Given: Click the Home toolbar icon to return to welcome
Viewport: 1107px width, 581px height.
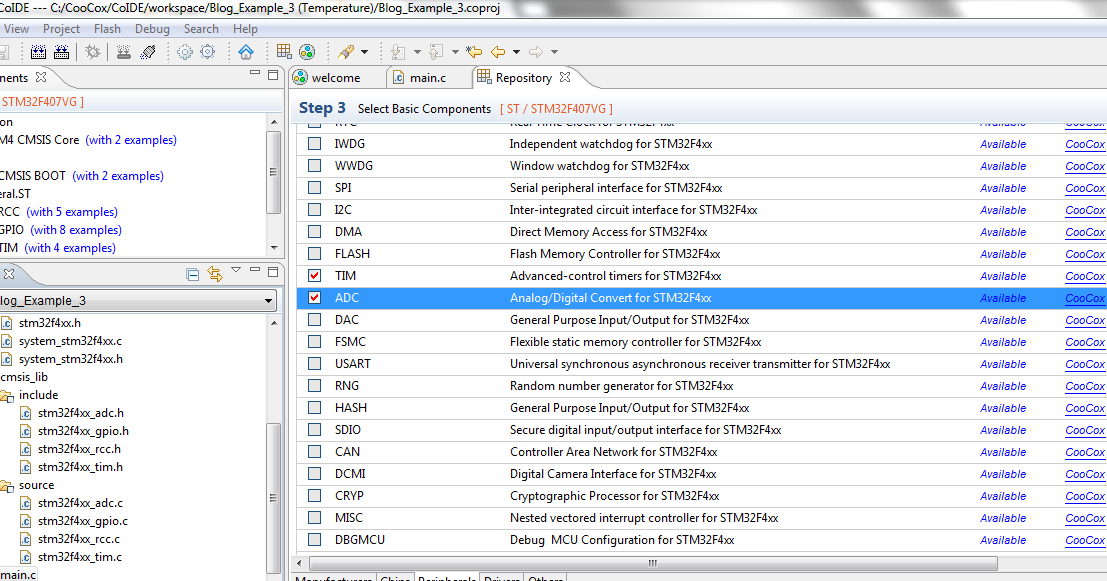Looking at the screenshot, I should click(x=245, y=51).
